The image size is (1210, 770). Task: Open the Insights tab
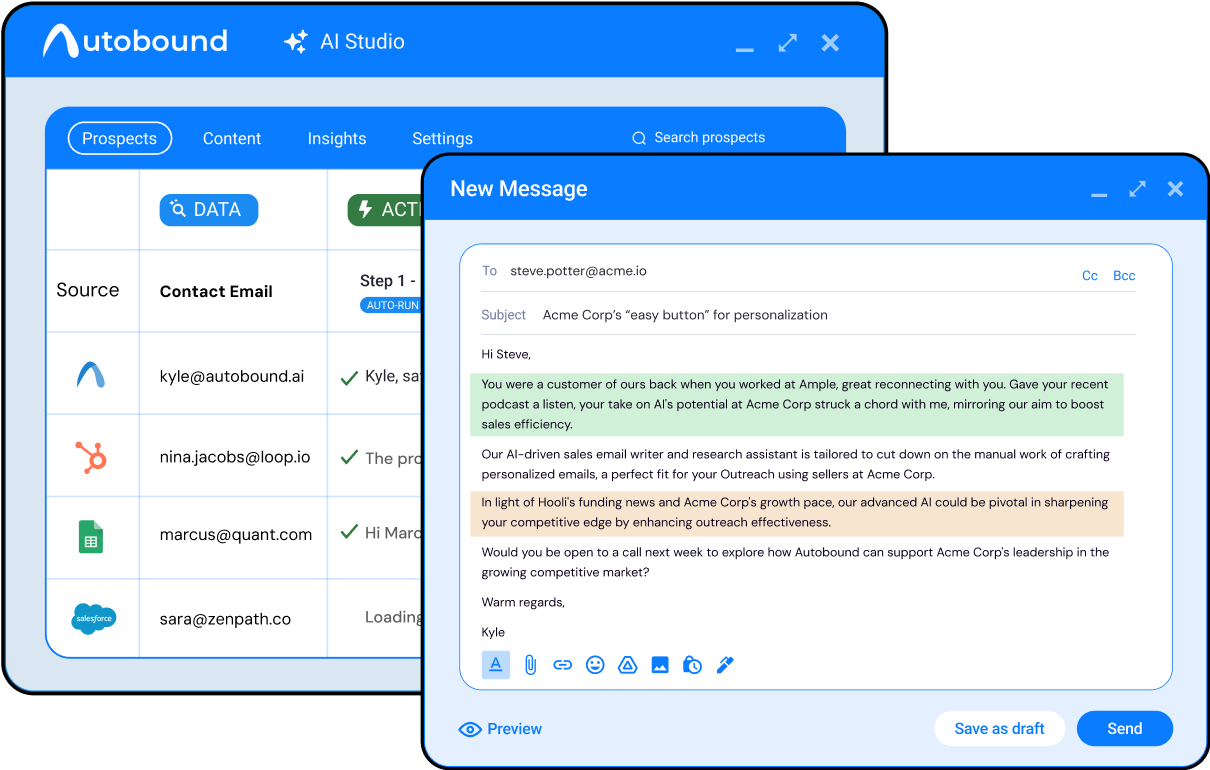point(337,139)
